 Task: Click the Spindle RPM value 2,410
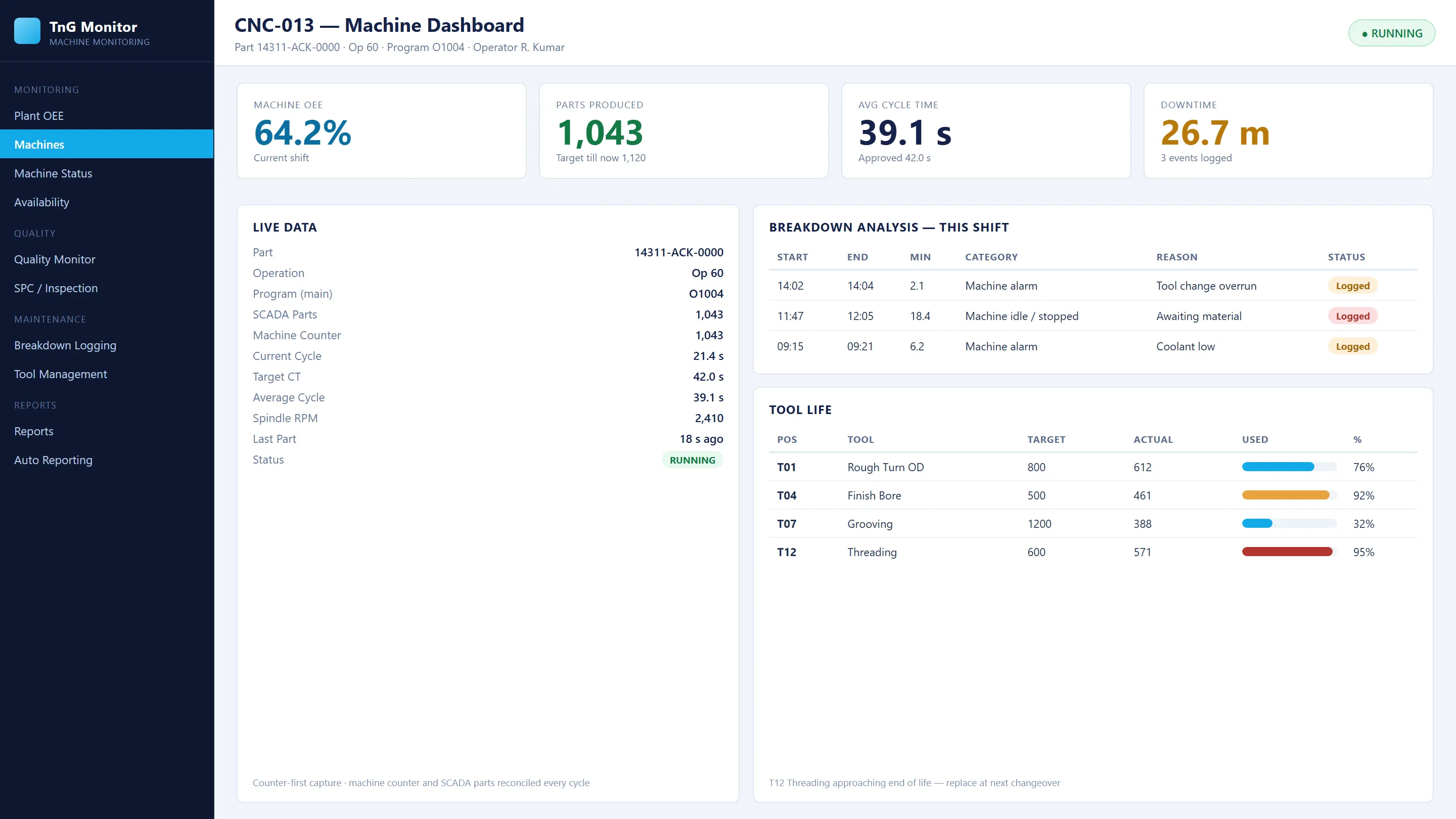(709, 418)
